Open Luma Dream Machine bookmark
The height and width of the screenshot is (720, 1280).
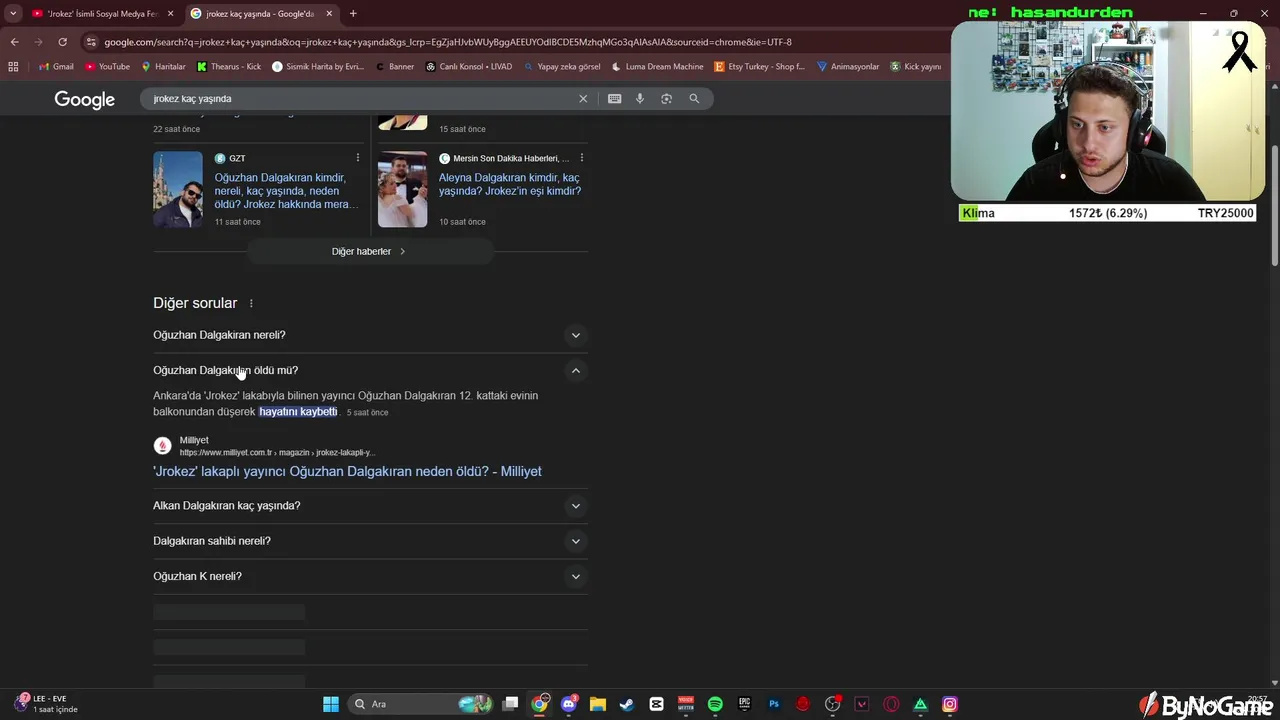click(x=657, y=67)
